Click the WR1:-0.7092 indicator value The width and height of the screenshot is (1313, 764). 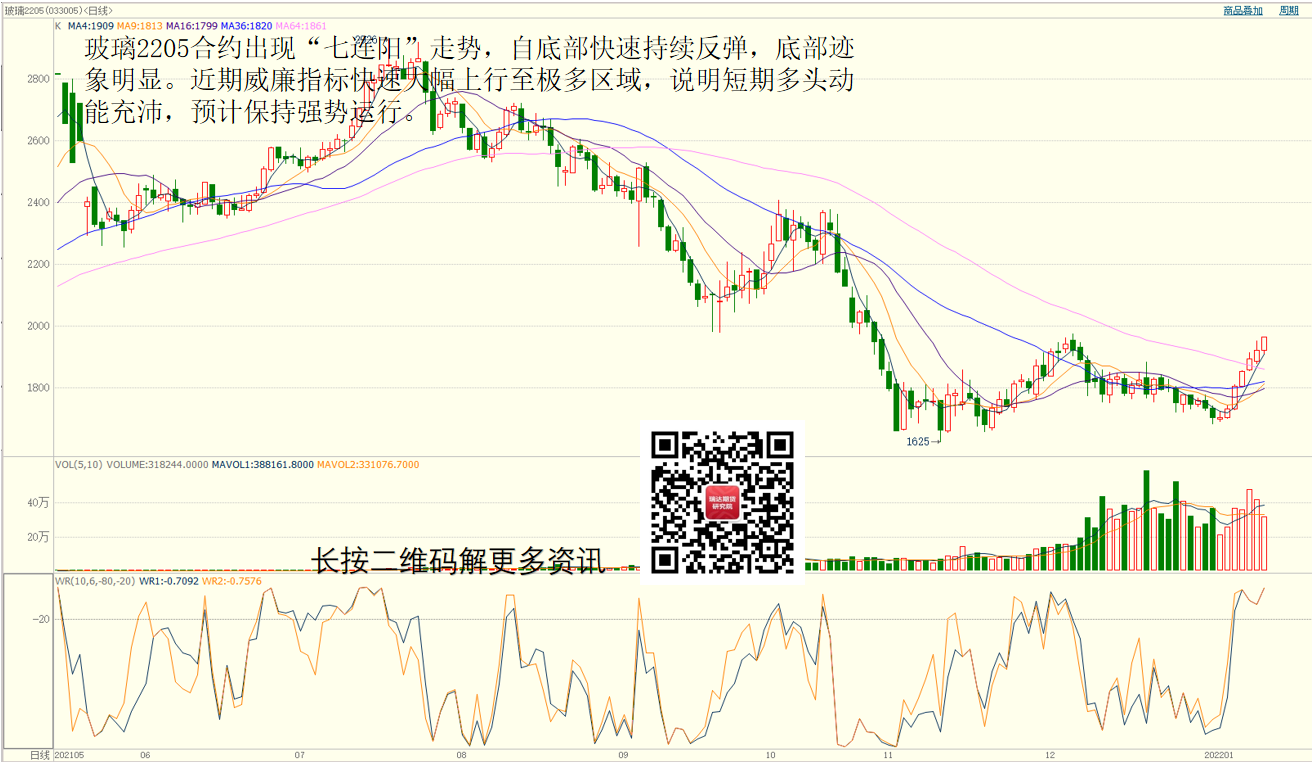[168, 581]
